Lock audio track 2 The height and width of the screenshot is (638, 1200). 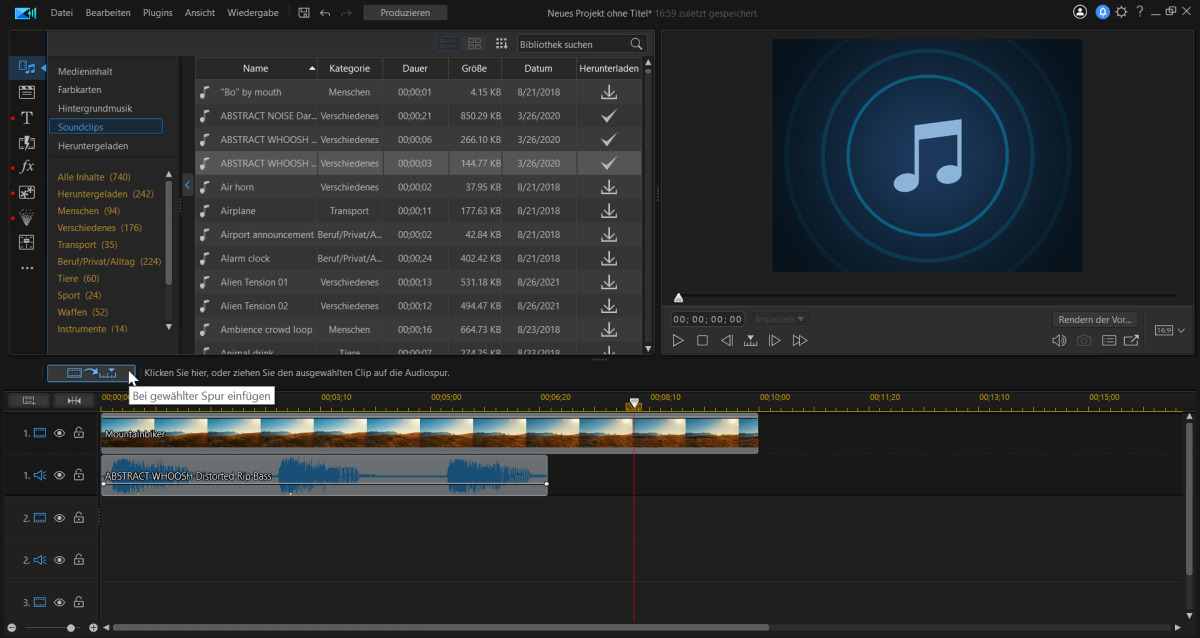[x=79, y=560]
